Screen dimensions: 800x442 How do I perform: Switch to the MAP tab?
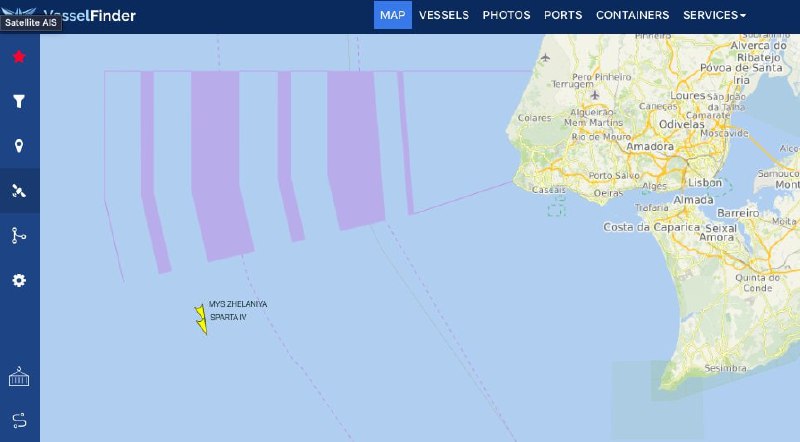(392, 15)
